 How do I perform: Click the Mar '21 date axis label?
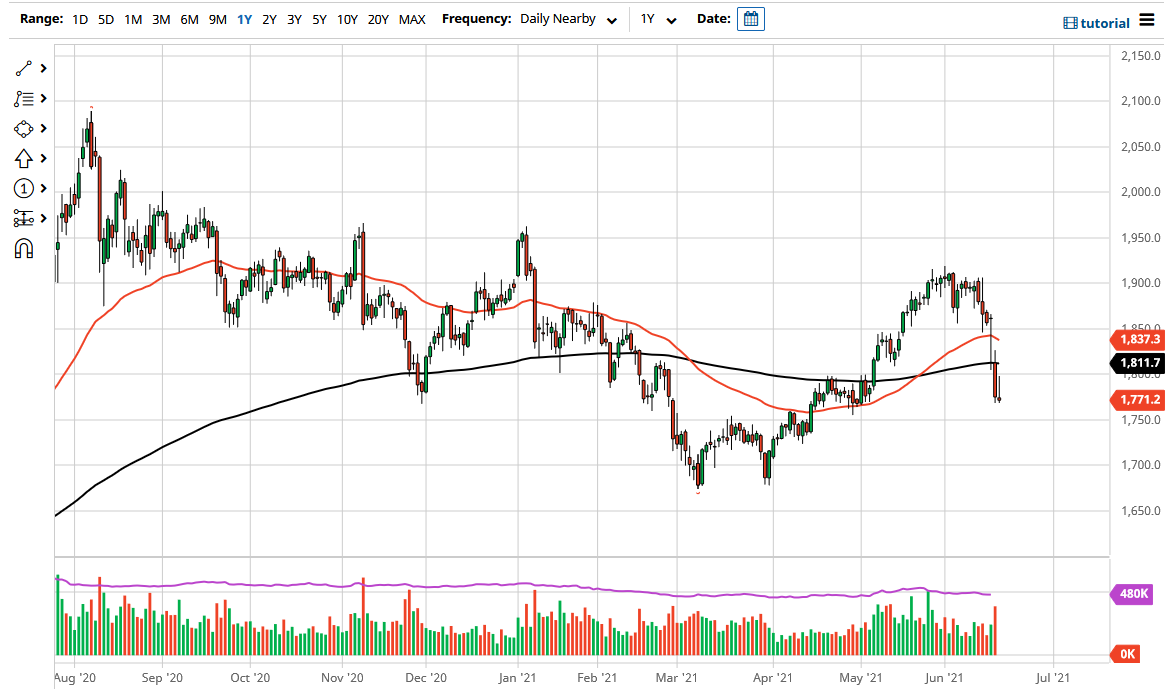pyautogui.click(x=676, y=678)
